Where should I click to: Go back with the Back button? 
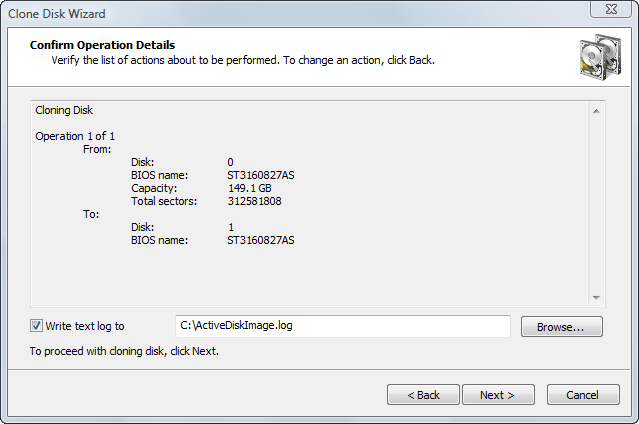(423, 395)
